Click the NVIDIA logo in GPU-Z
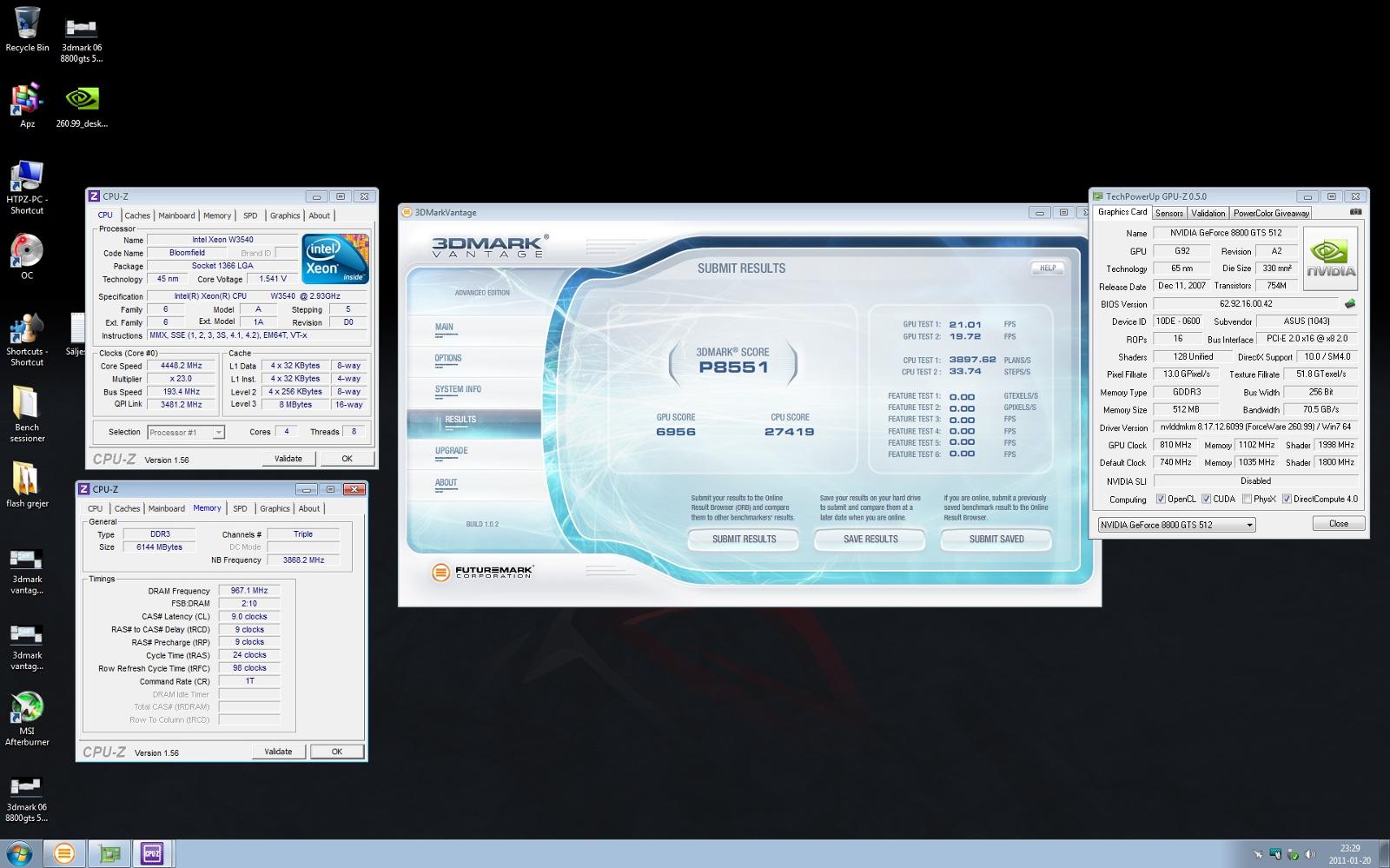This screenshot has height=868, width=1390. [1330, 259]
